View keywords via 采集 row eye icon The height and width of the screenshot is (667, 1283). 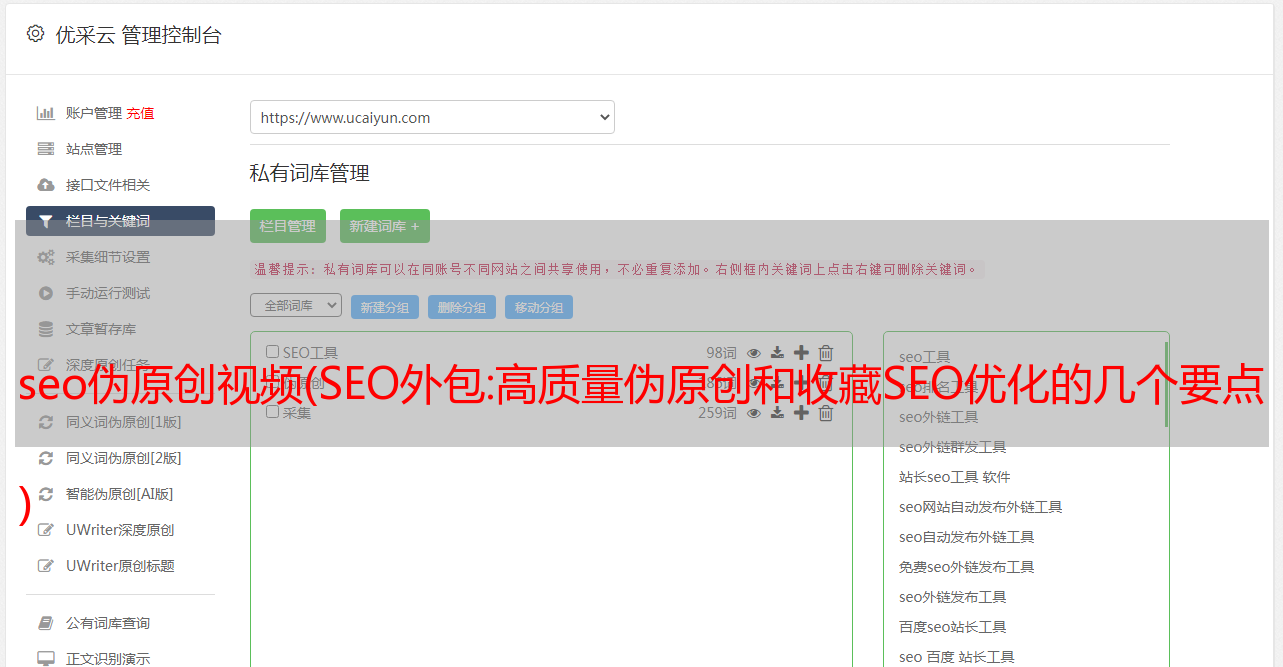point(754,413)
